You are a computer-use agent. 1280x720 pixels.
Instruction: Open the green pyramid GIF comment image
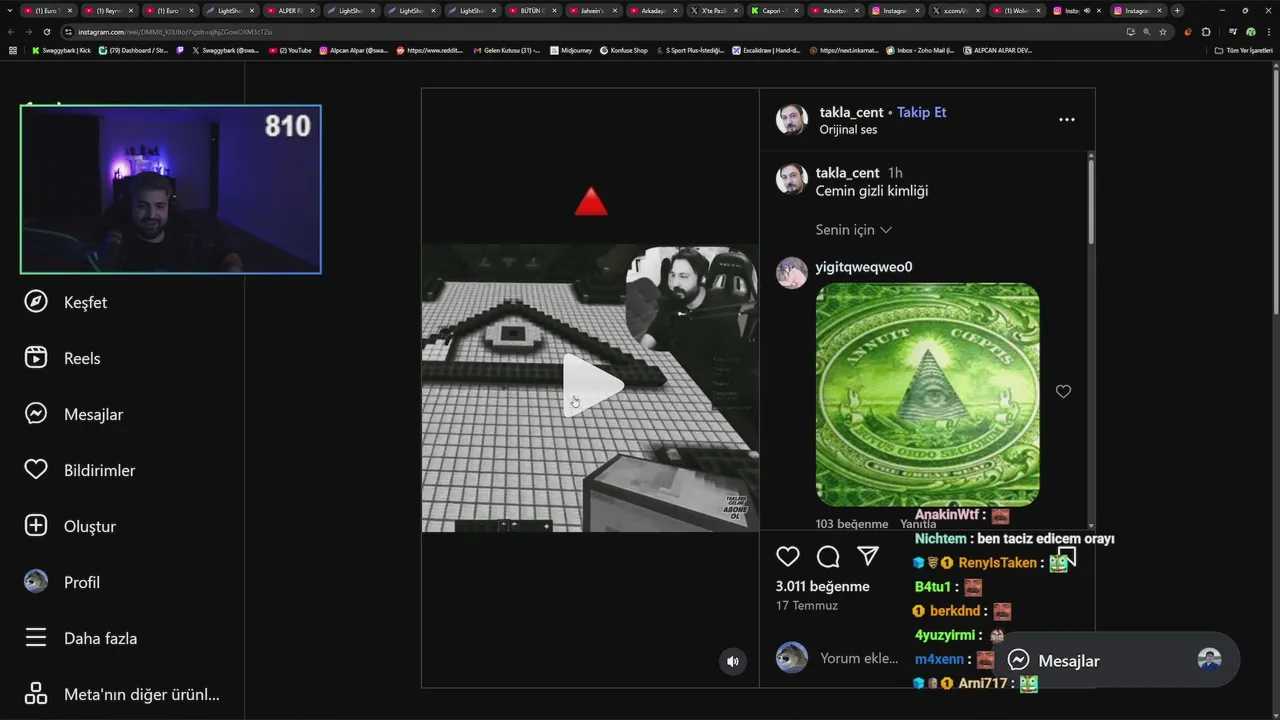pos(927,395)
